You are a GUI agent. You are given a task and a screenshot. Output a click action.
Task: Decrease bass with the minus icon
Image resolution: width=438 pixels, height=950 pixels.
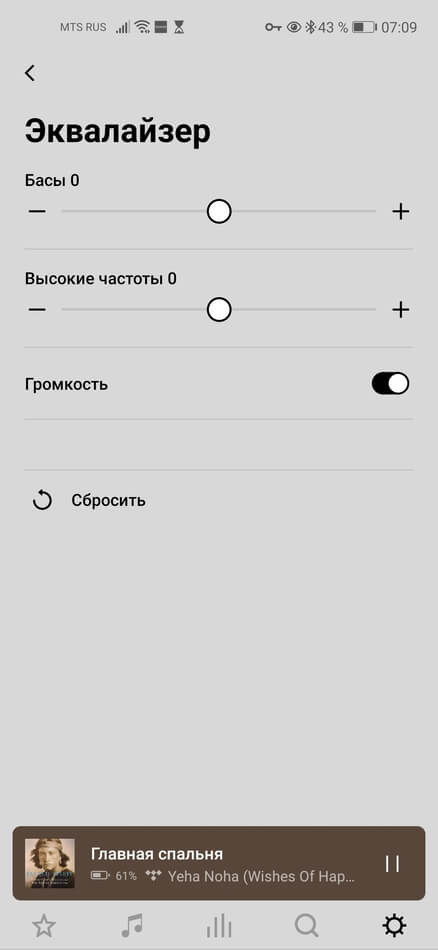click(37, 211)
